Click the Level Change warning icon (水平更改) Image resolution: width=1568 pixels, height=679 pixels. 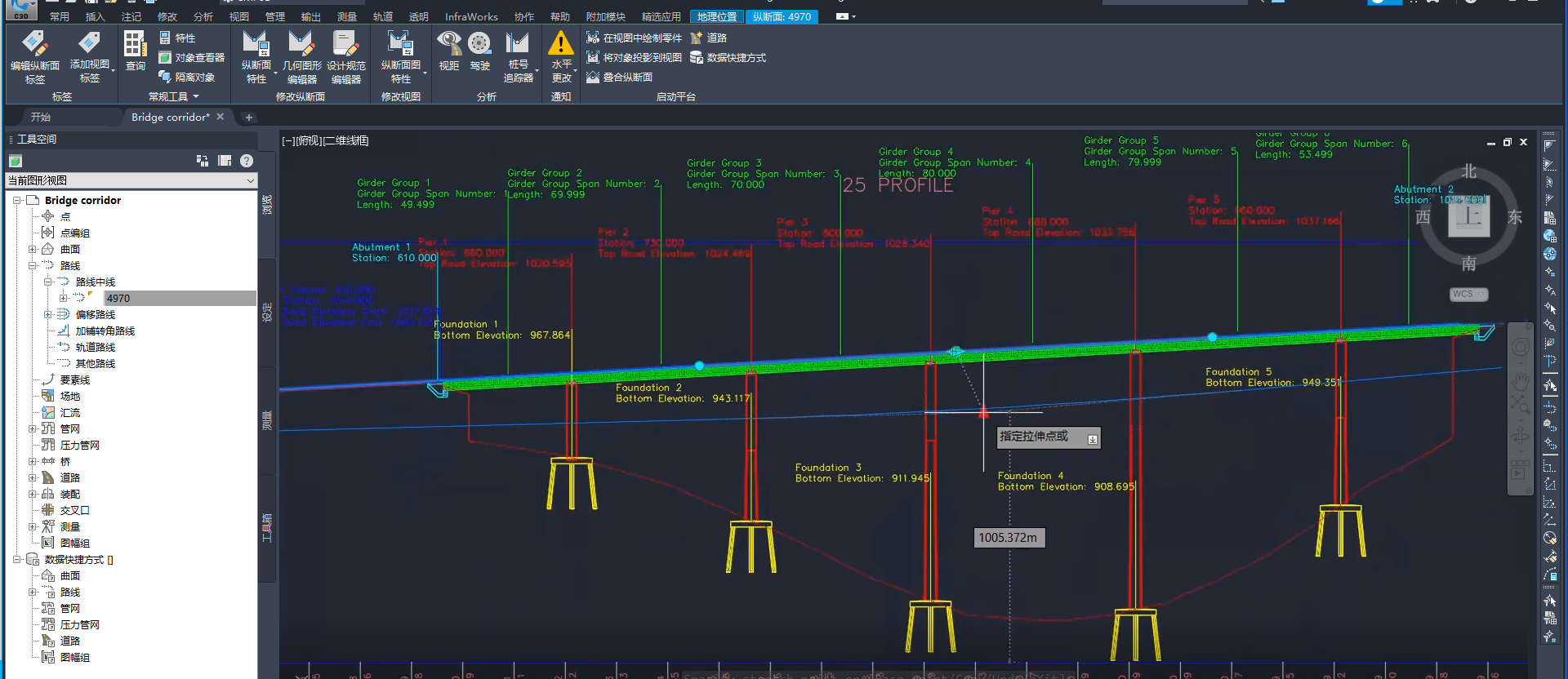click(561, 57)
